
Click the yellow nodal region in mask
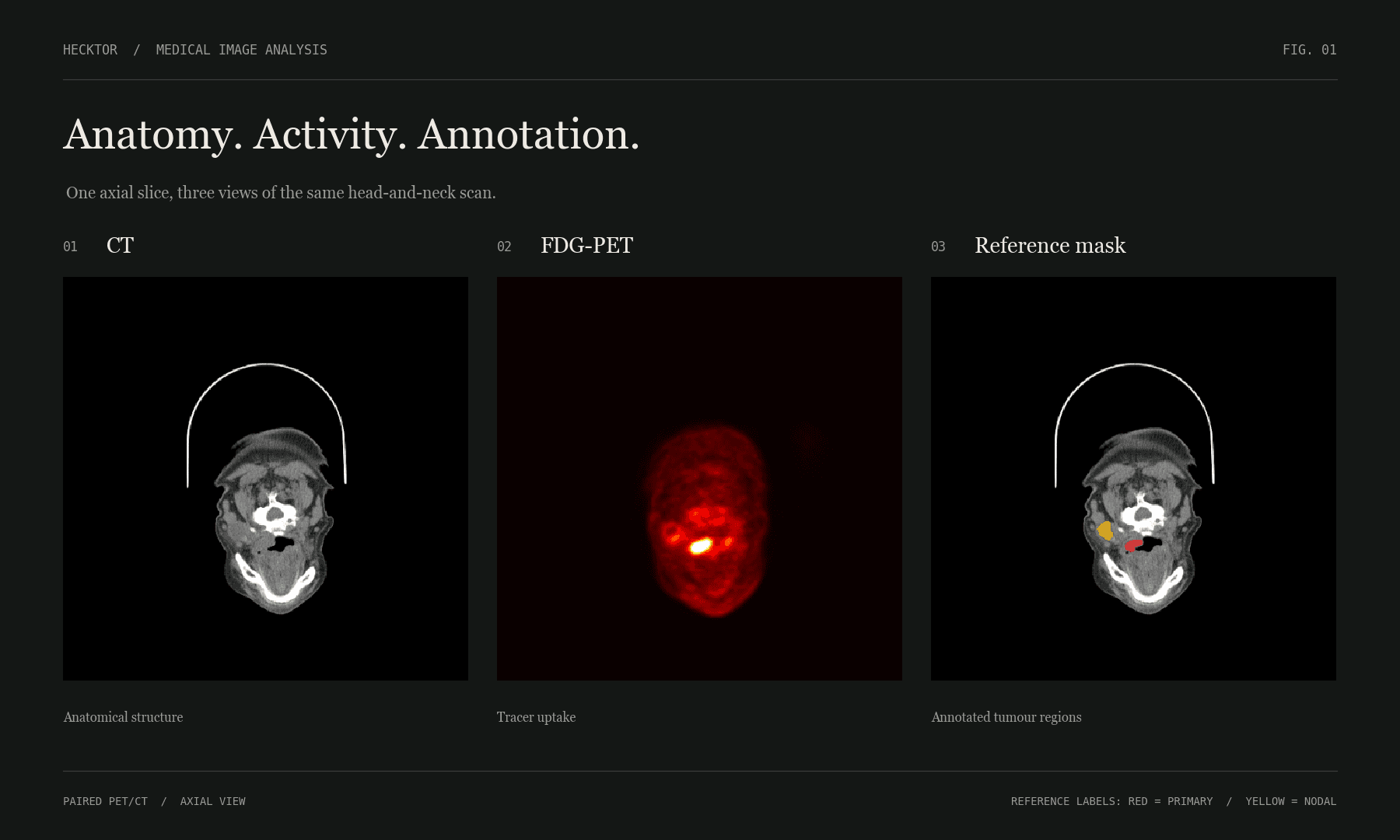[x=1105, y=531]
